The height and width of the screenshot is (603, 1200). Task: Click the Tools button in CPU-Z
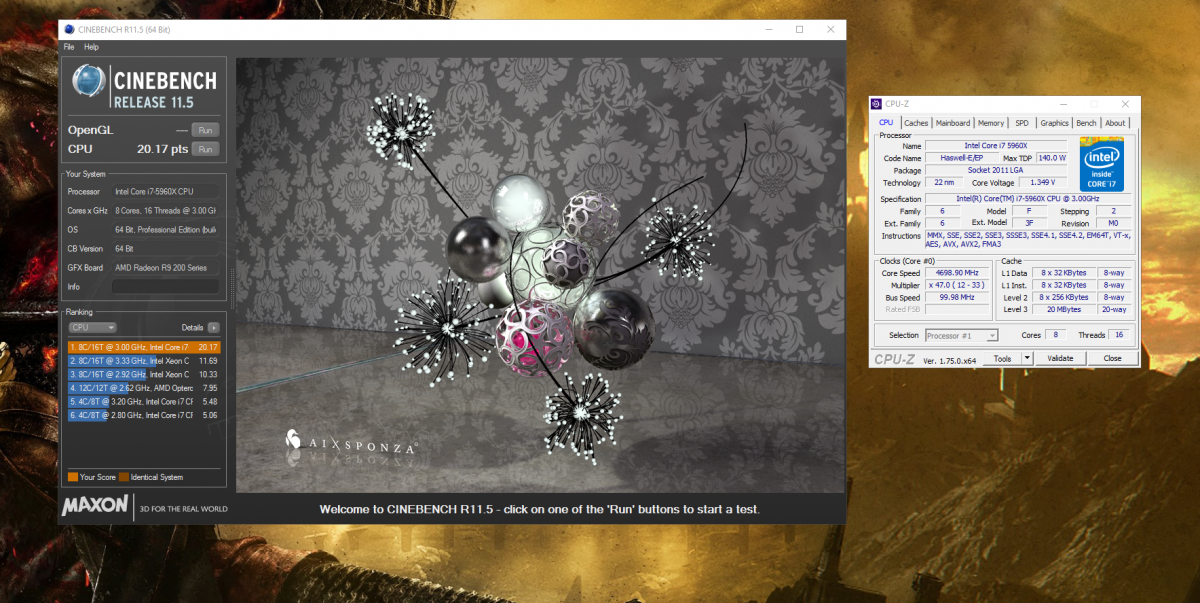pos(1002,358)
